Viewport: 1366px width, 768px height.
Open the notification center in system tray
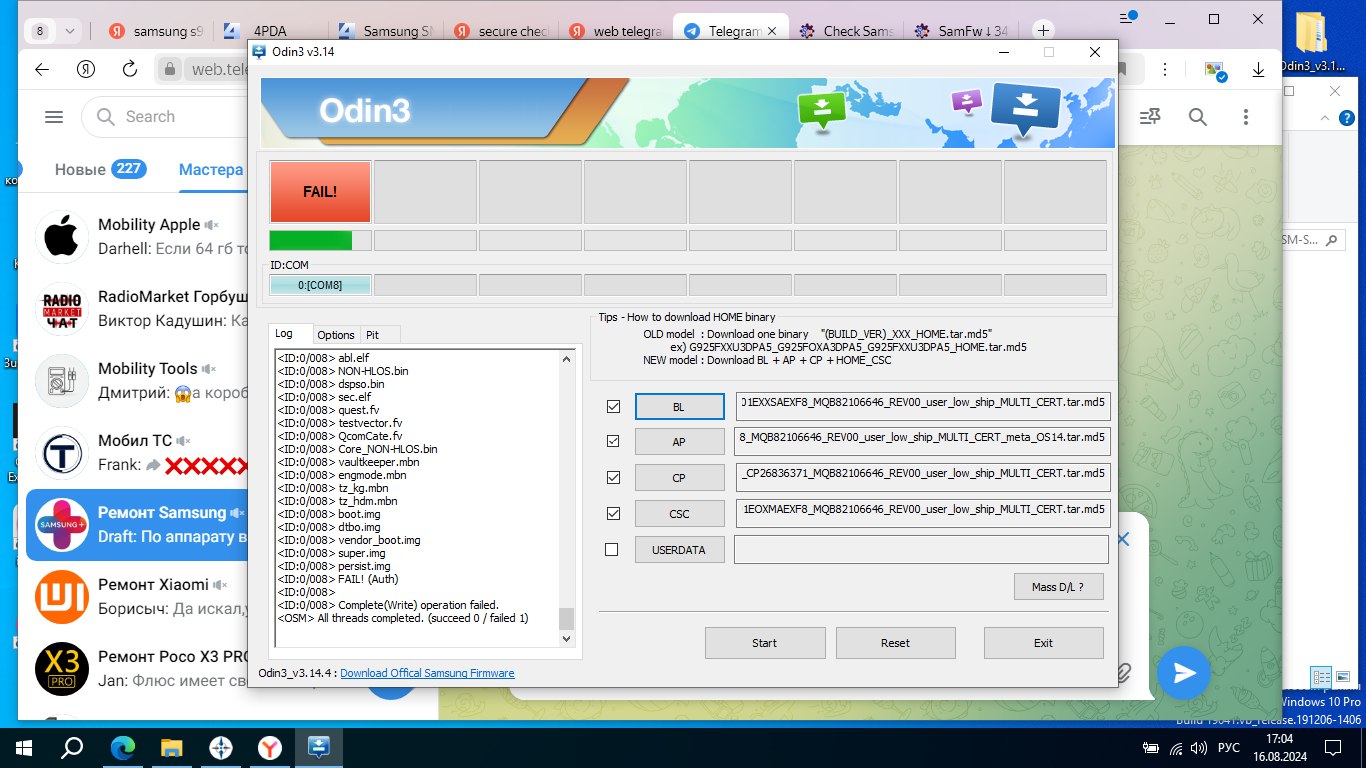coord(1333,748)
